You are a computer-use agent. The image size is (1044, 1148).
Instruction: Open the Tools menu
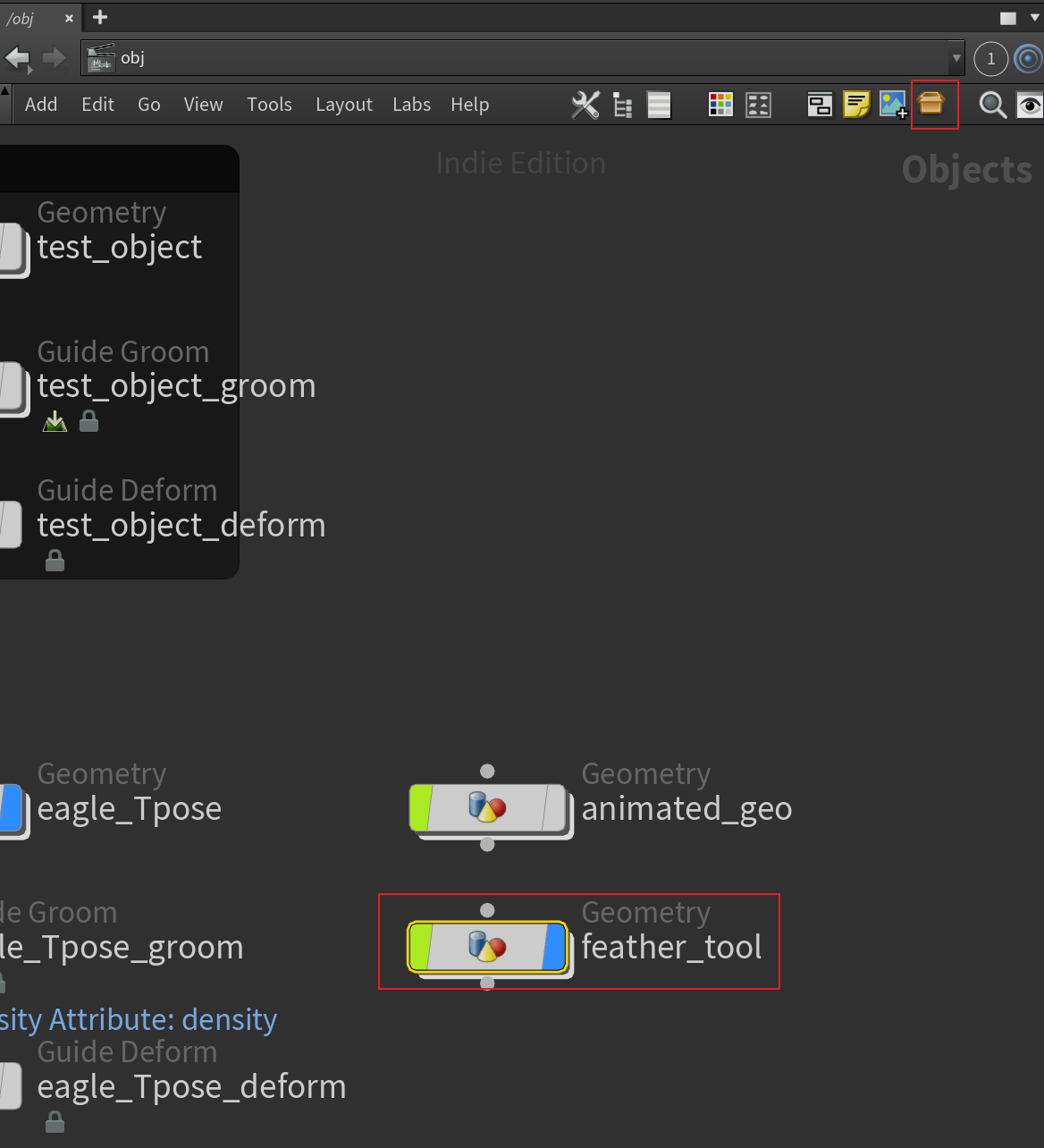click(x=269, y=105)
